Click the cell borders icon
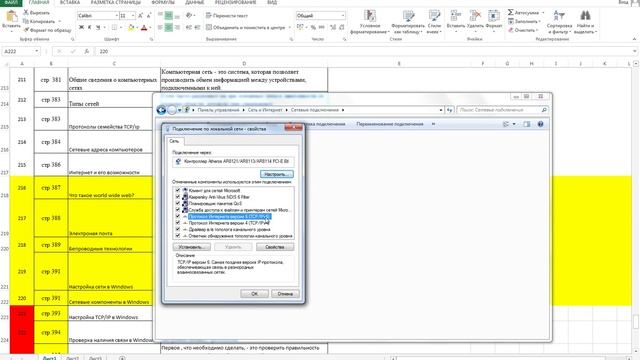This screenshot has height=360, width=640. tap(114, 27)
